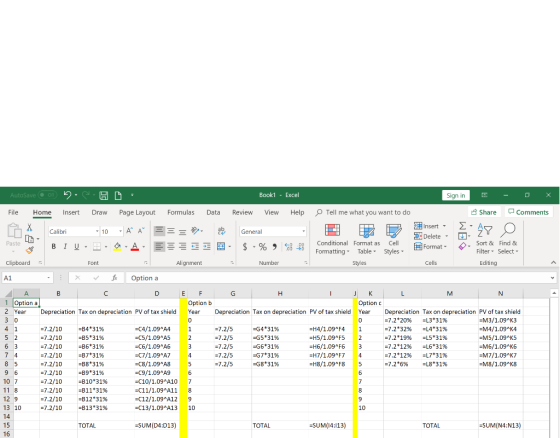Toggle the AutoSave switch
Viewport: 560px width, 438px height.
click(x=47, y=195)
